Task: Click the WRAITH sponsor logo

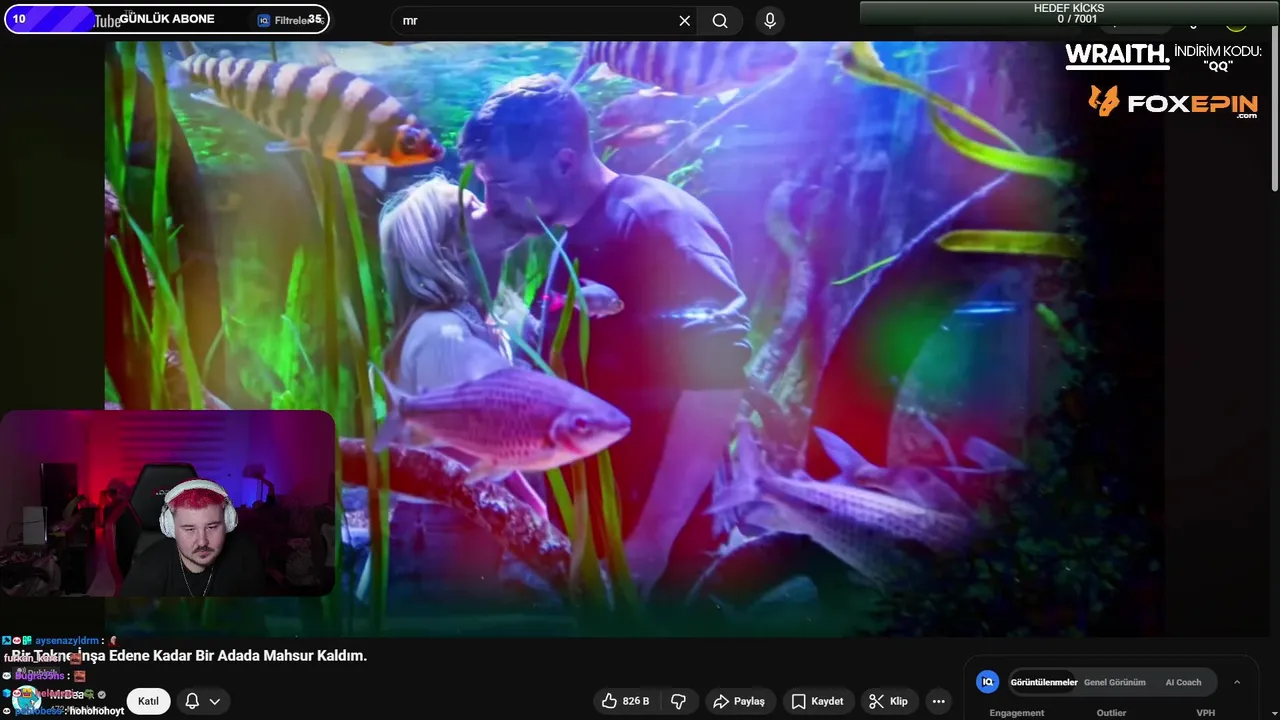Action: coord(1117,55)
